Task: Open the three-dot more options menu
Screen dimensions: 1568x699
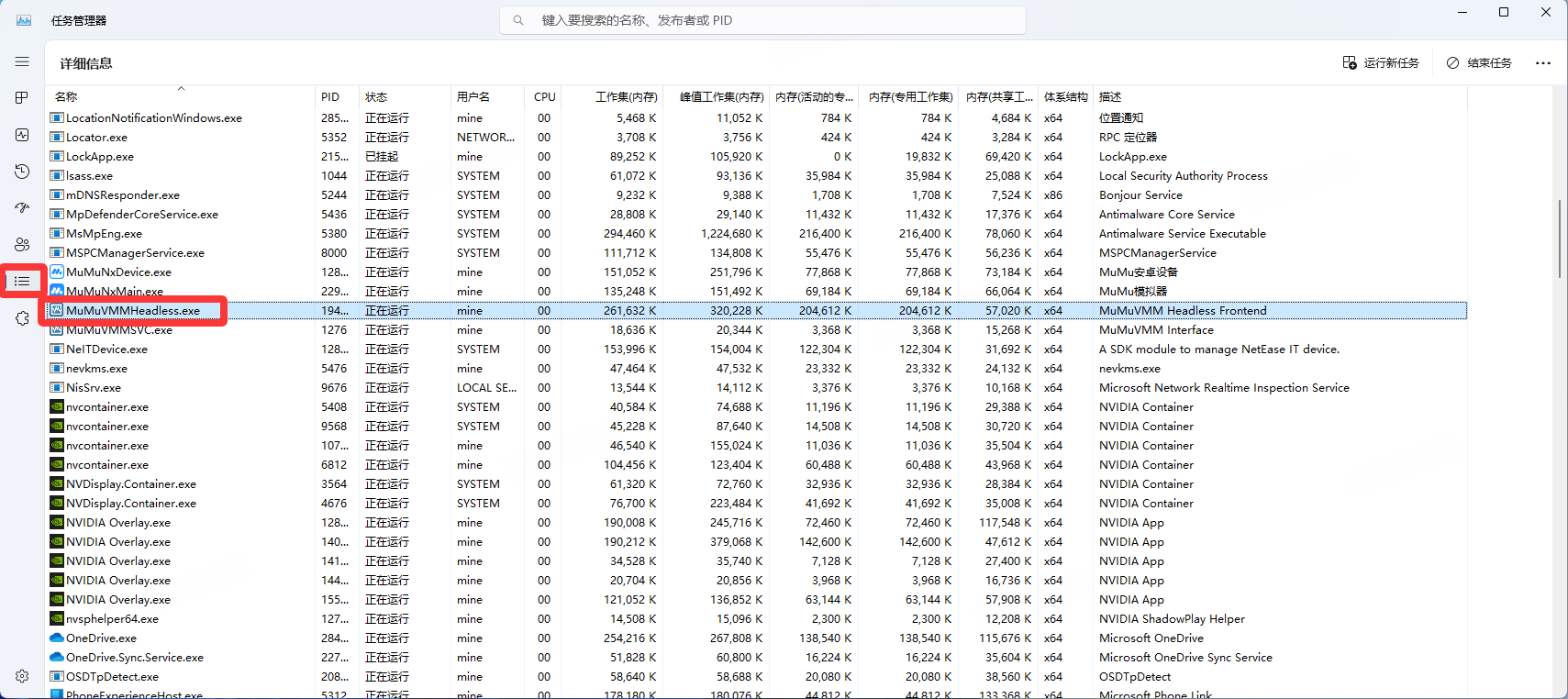Action: [1543, 63]
